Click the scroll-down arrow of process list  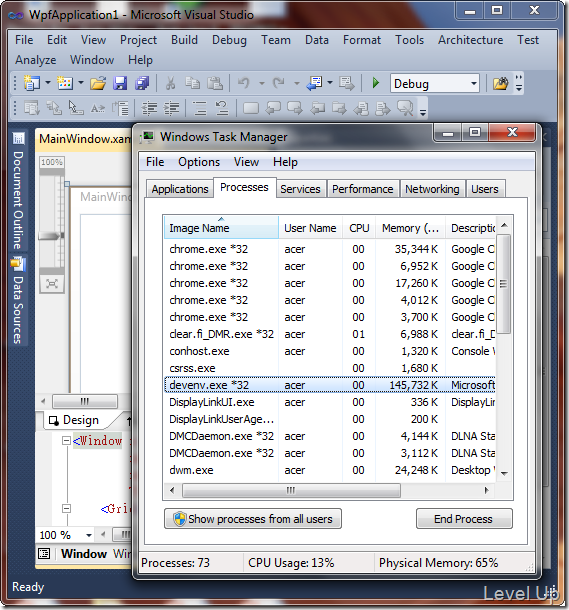coord(504,474)
